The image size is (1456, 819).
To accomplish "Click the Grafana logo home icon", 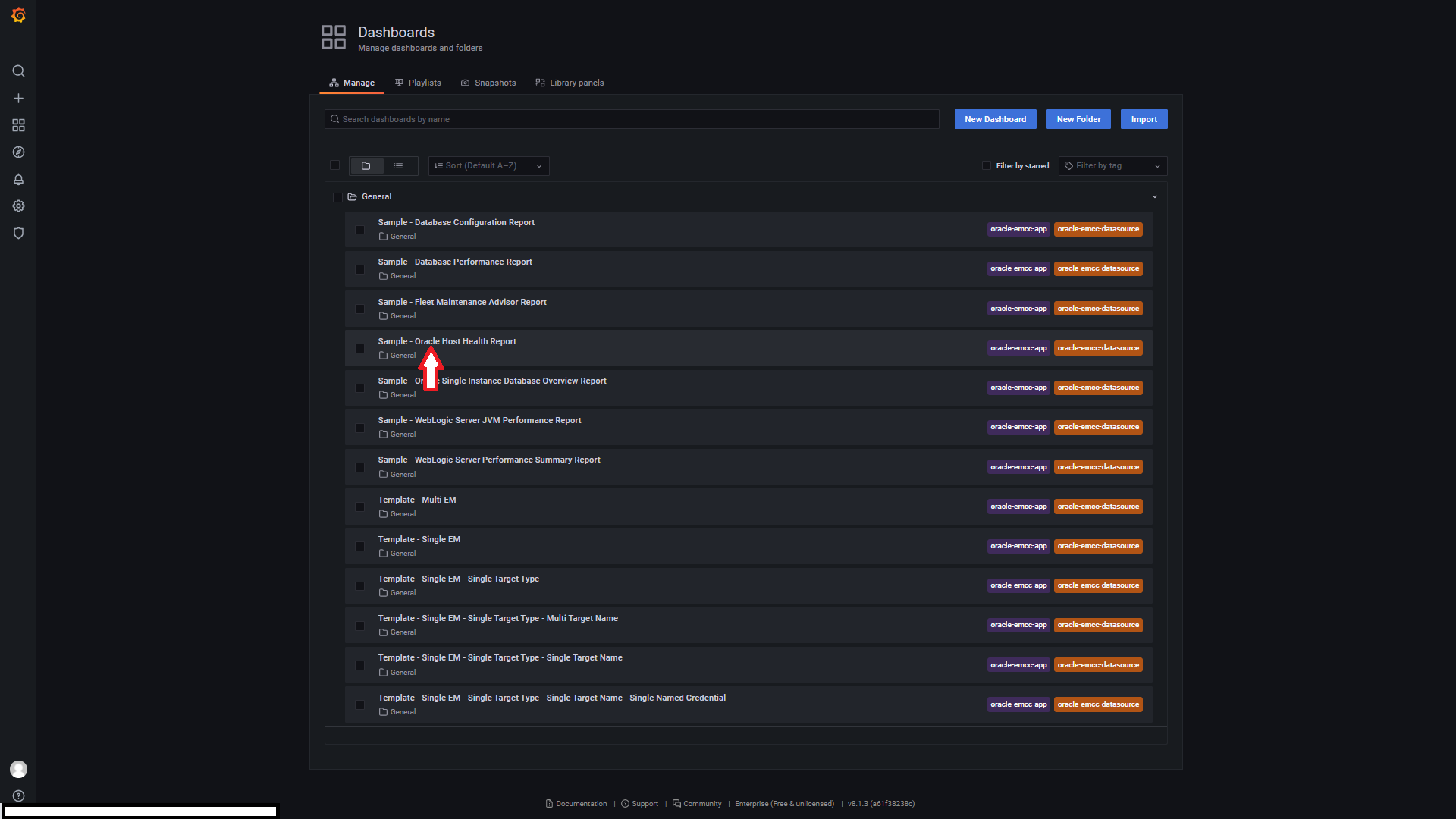I will tap(18, 15).
